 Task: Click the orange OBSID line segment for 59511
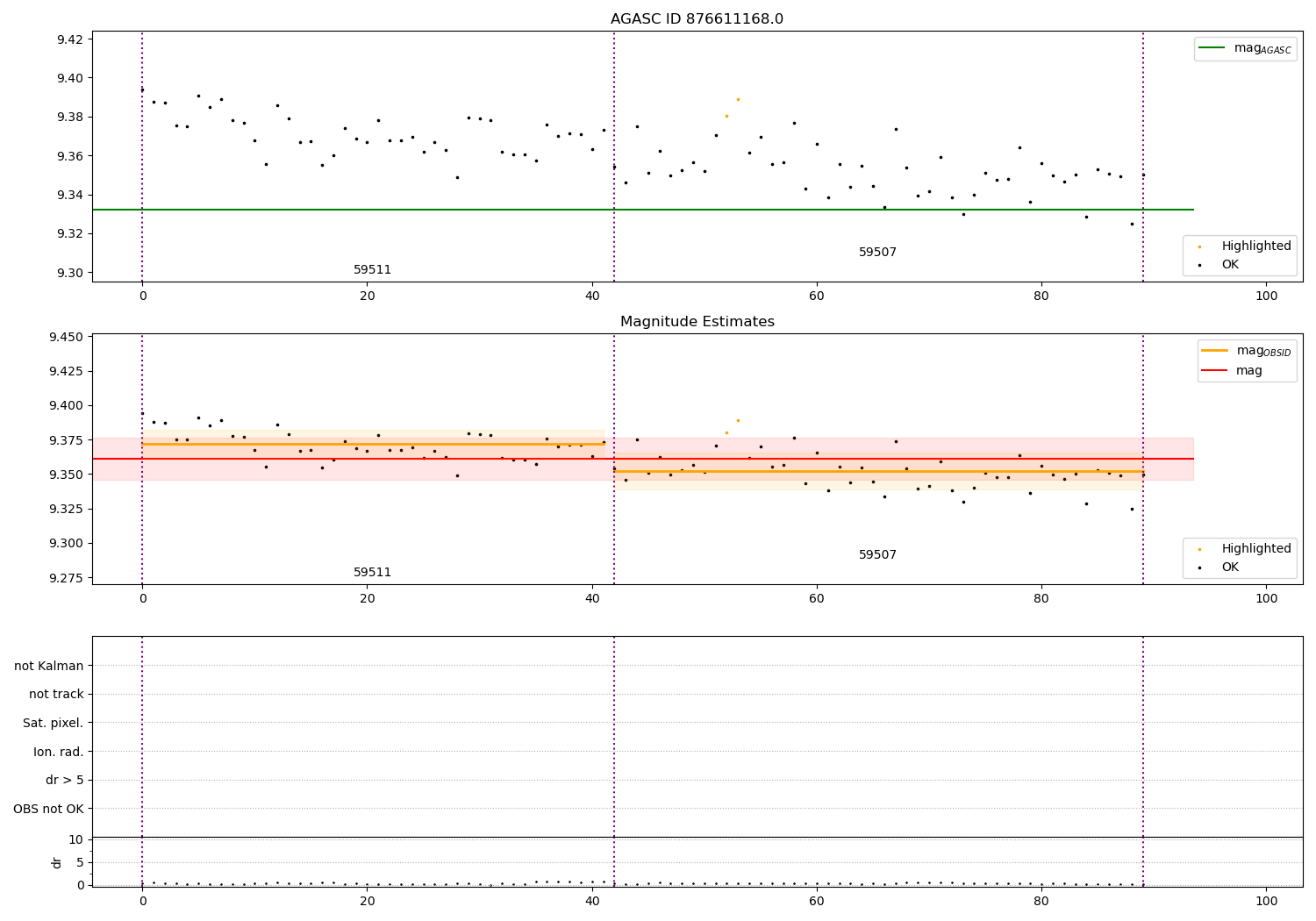coord(372,444)
